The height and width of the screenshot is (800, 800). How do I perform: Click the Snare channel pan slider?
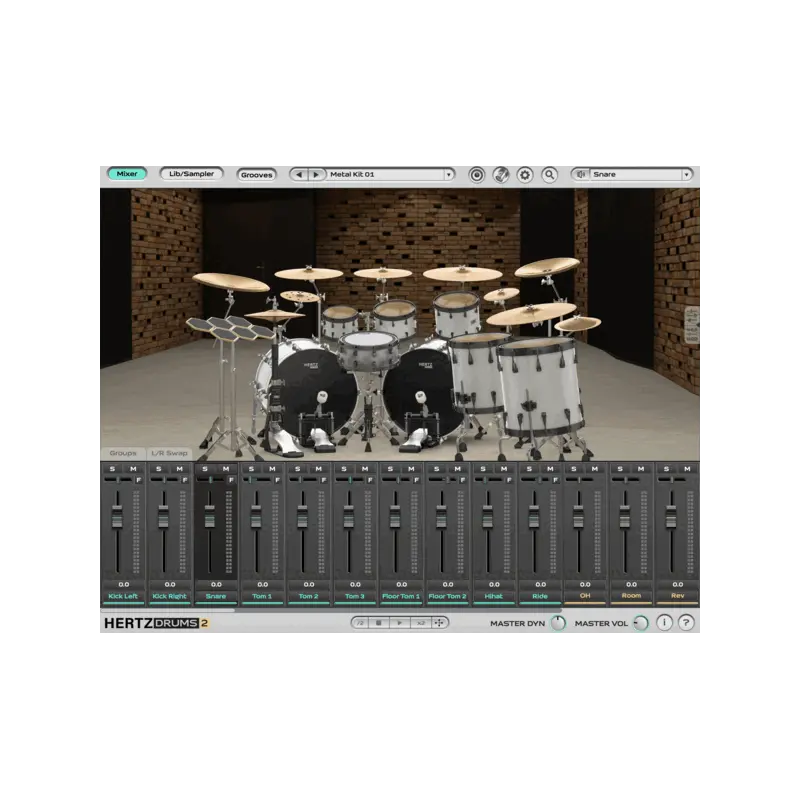[211, 480]
